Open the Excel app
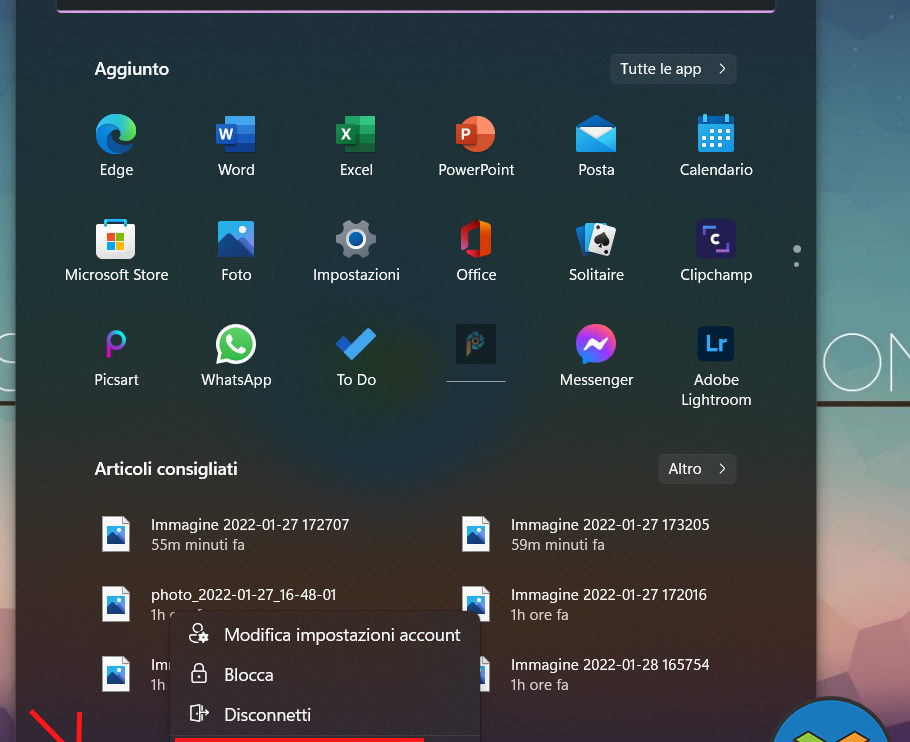 (356, 146)
